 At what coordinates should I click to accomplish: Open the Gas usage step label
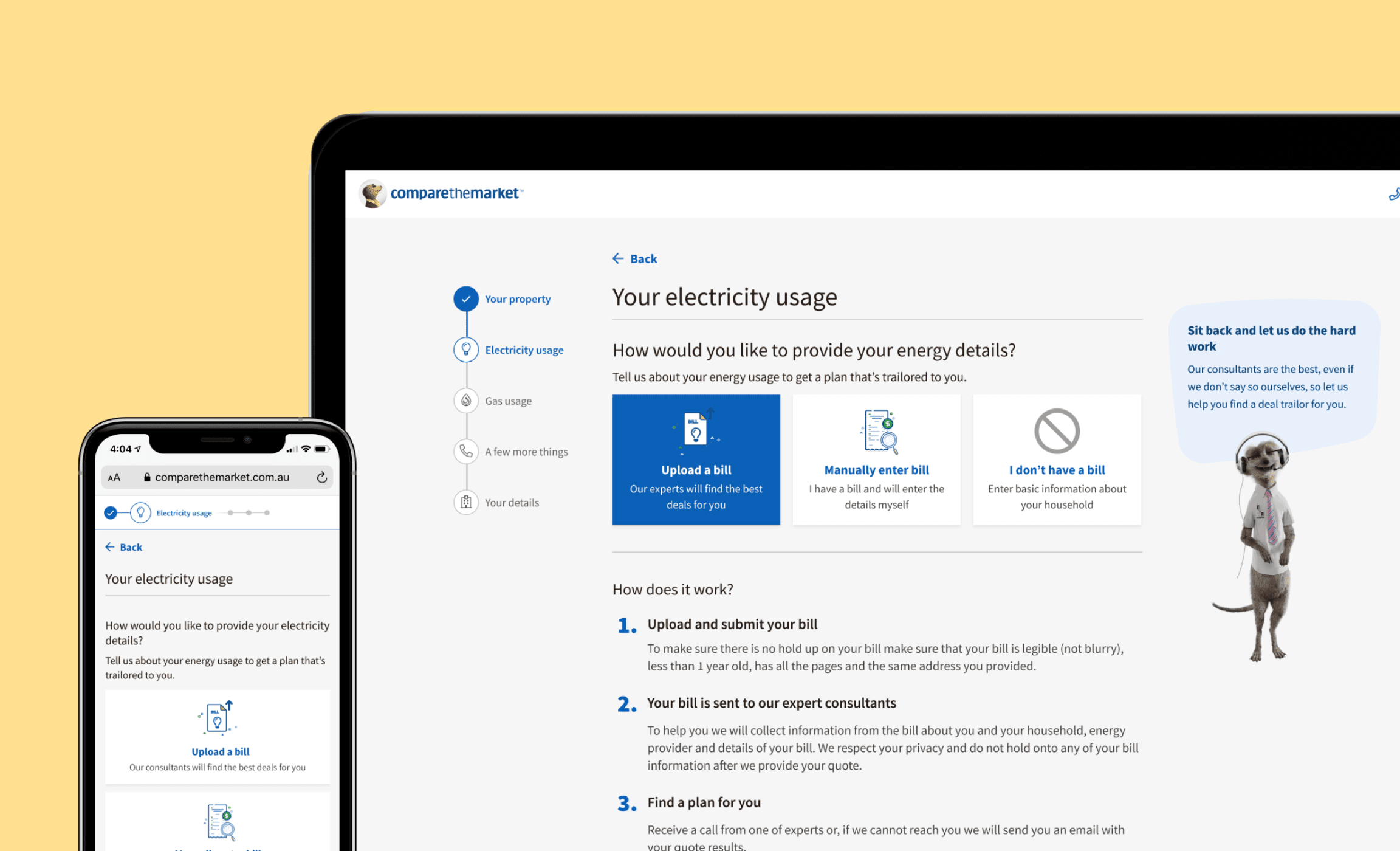(508, 401)
